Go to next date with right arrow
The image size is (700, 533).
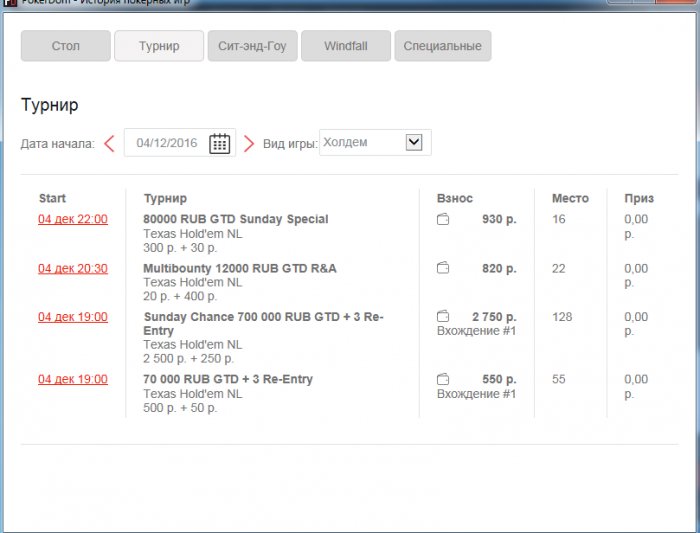click(x=249, y=144)
